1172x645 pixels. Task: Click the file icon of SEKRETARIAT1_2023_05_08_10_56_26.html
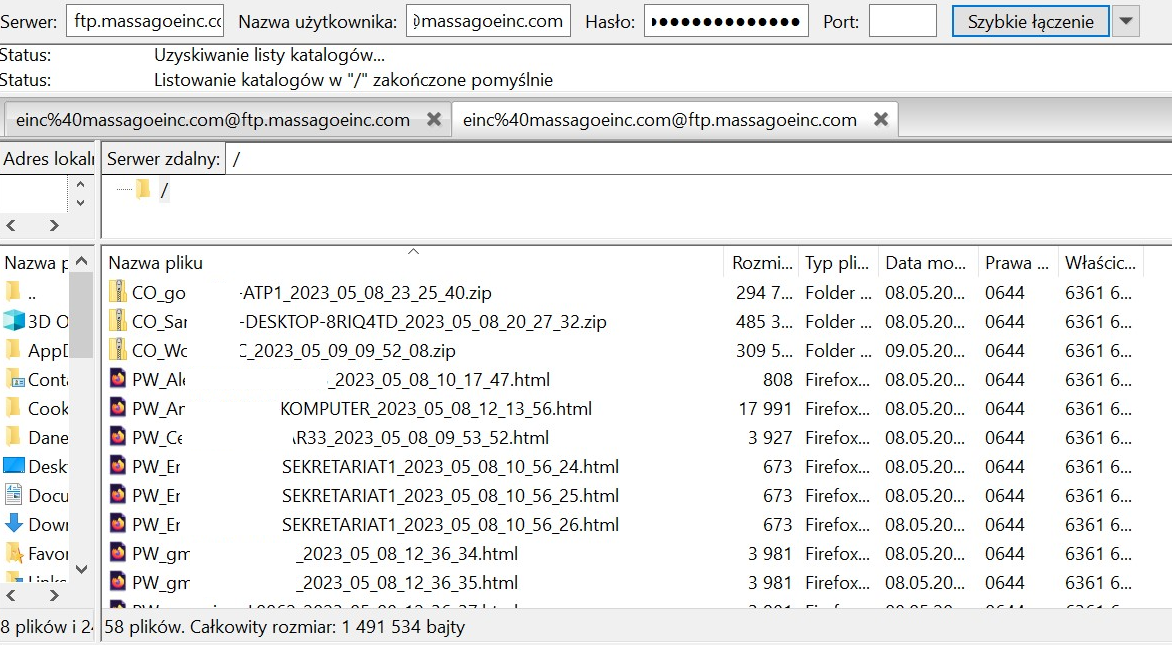117,525
